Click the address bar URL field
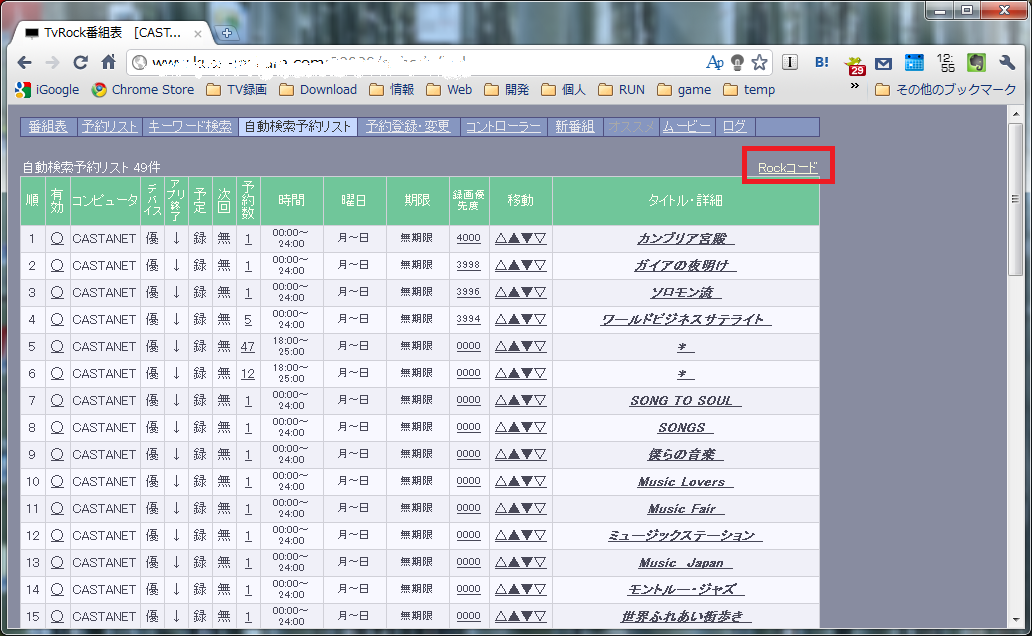 pyautogui.click(x=420, y=63)
